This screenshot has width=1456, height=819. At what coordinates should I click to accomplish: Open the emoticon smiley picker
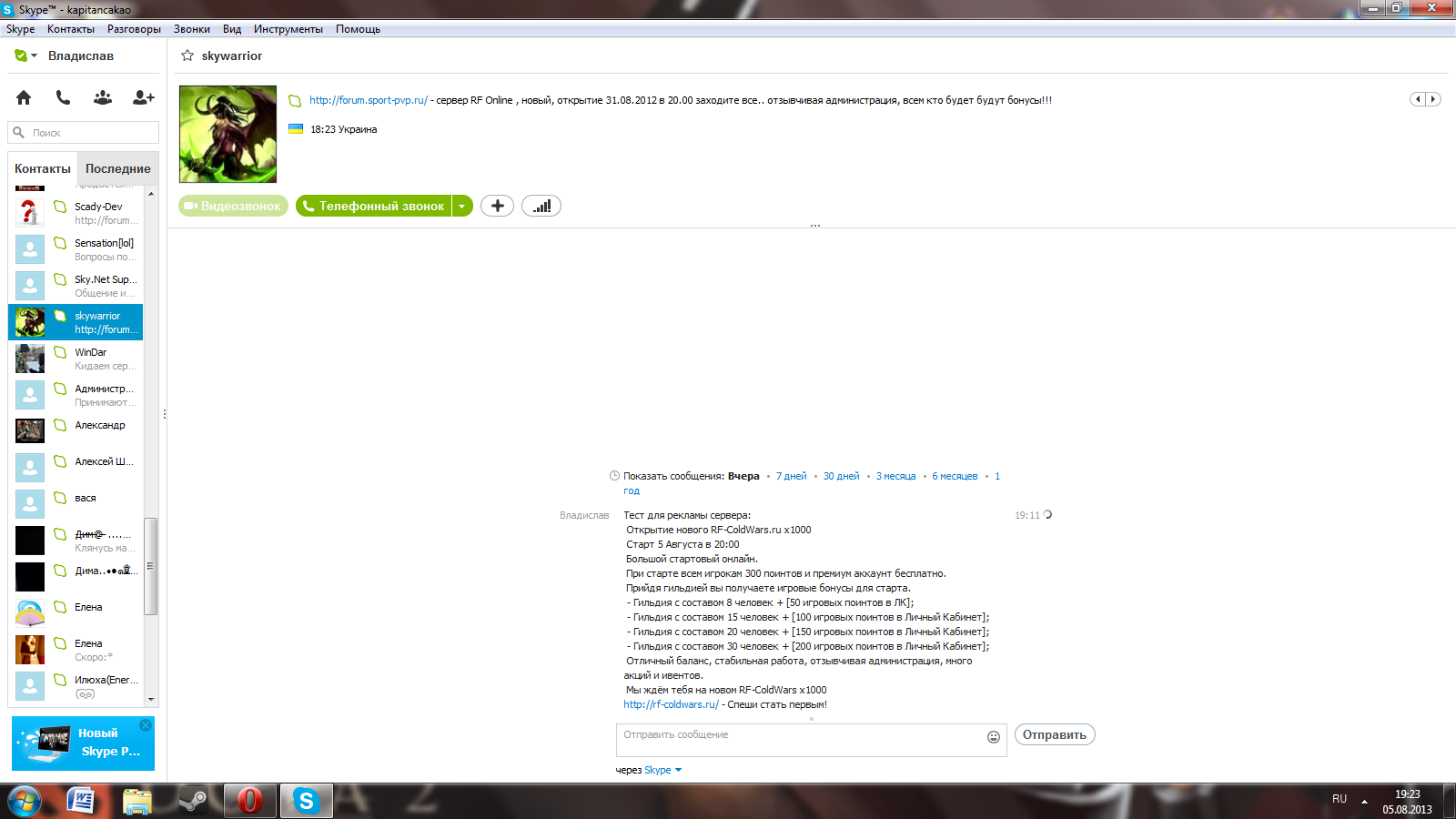[x=994, y=737]
